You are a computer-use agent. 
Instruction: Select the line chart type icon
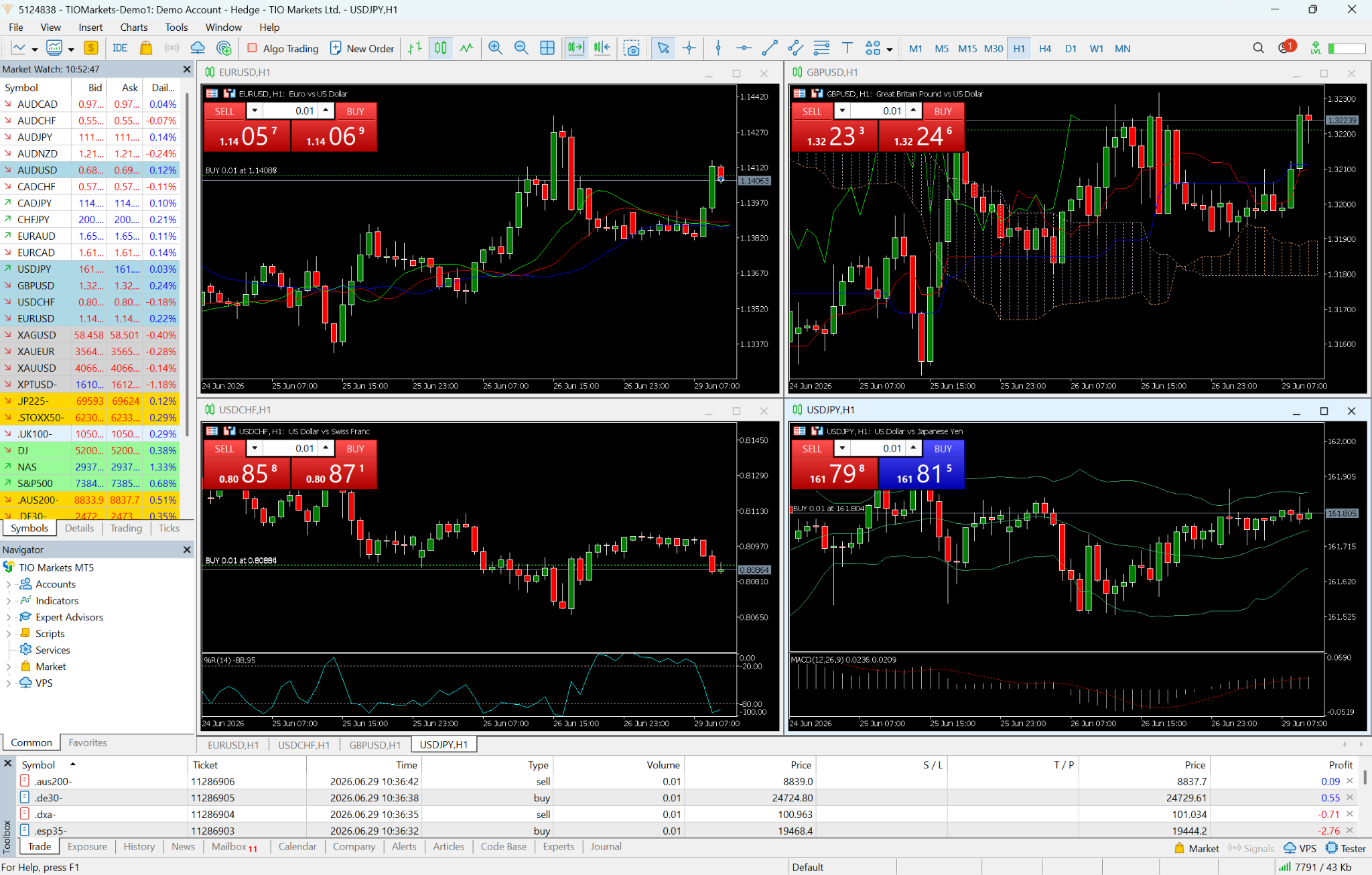[466, 48]
